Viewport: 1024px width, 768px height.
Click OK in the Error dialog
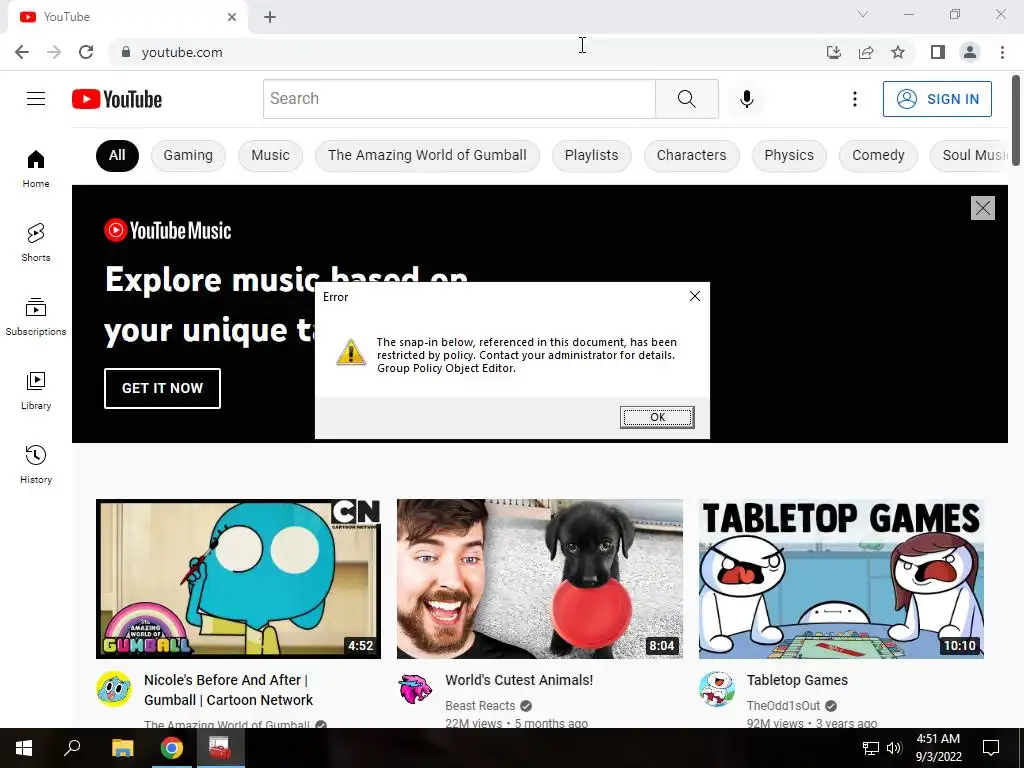[657, 417]
